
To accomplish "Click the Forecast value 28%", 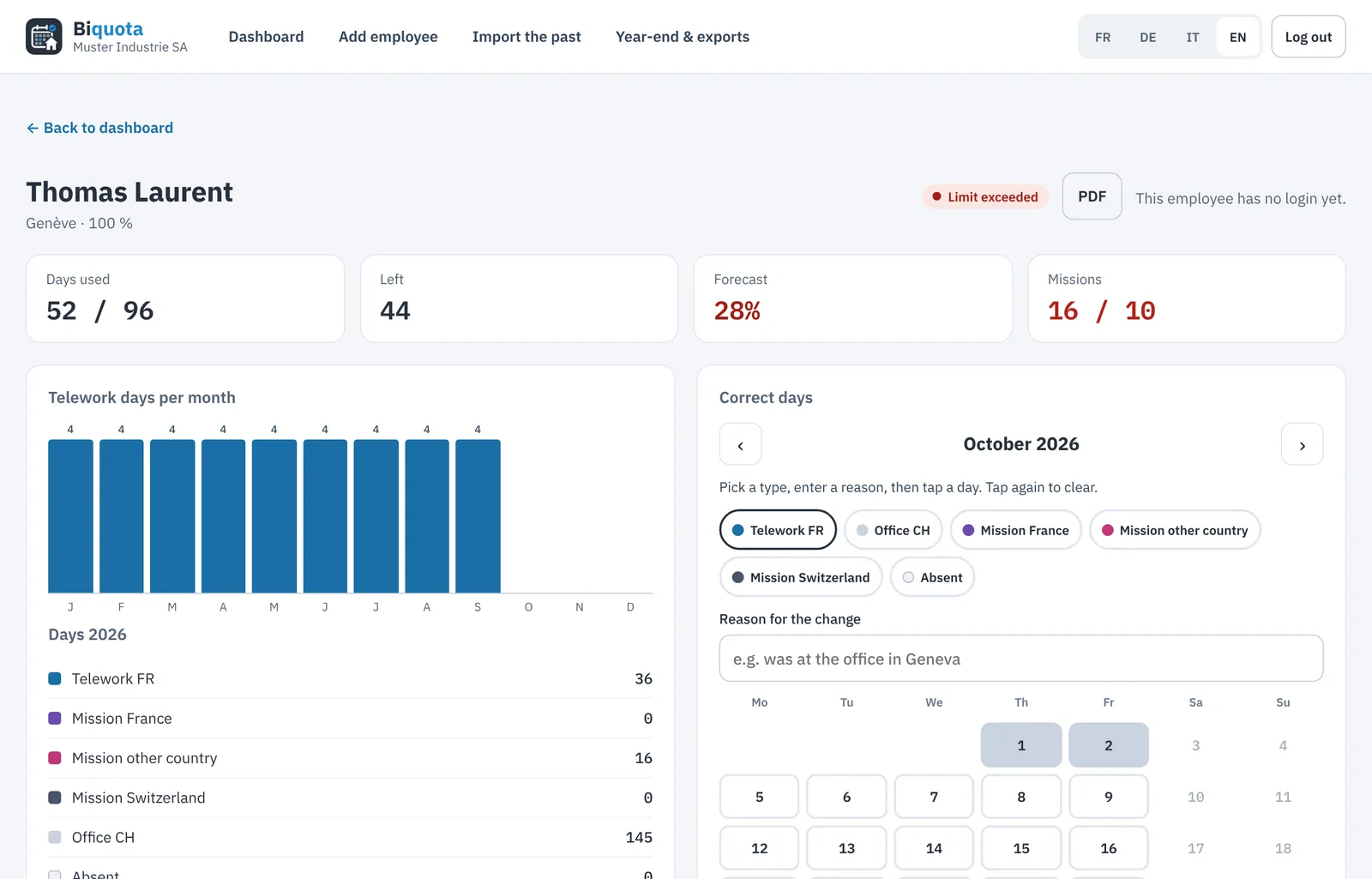I will point(737,310).
